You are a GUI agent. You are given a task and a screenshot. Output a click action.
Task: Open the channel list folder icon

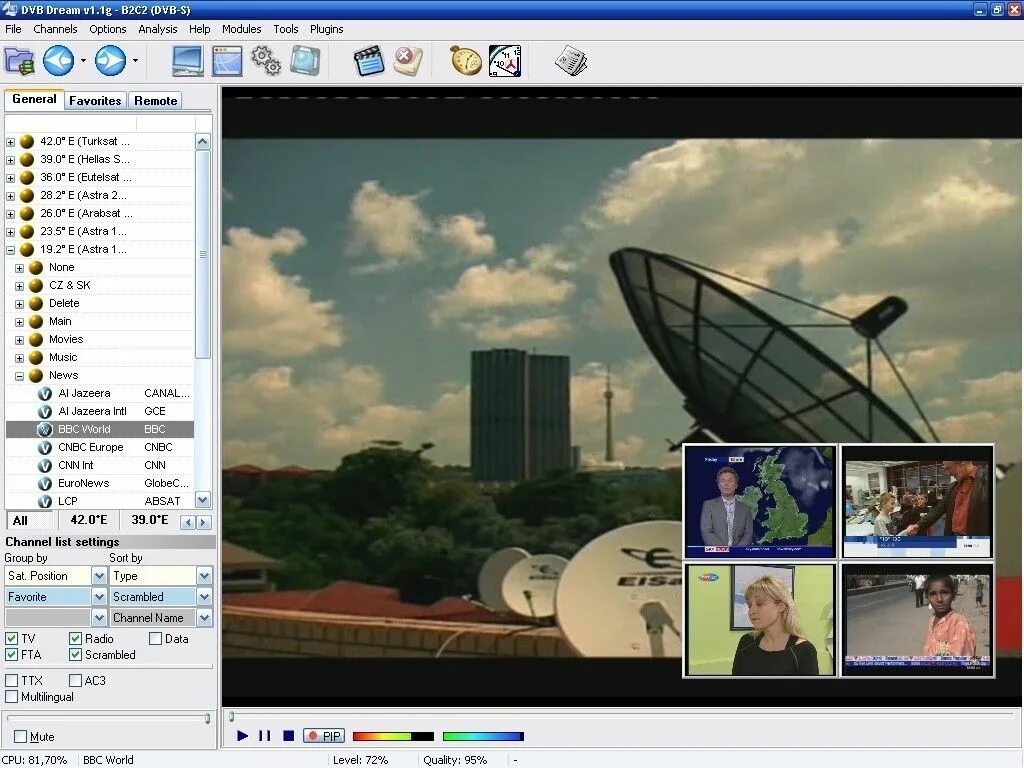point(19,61)
